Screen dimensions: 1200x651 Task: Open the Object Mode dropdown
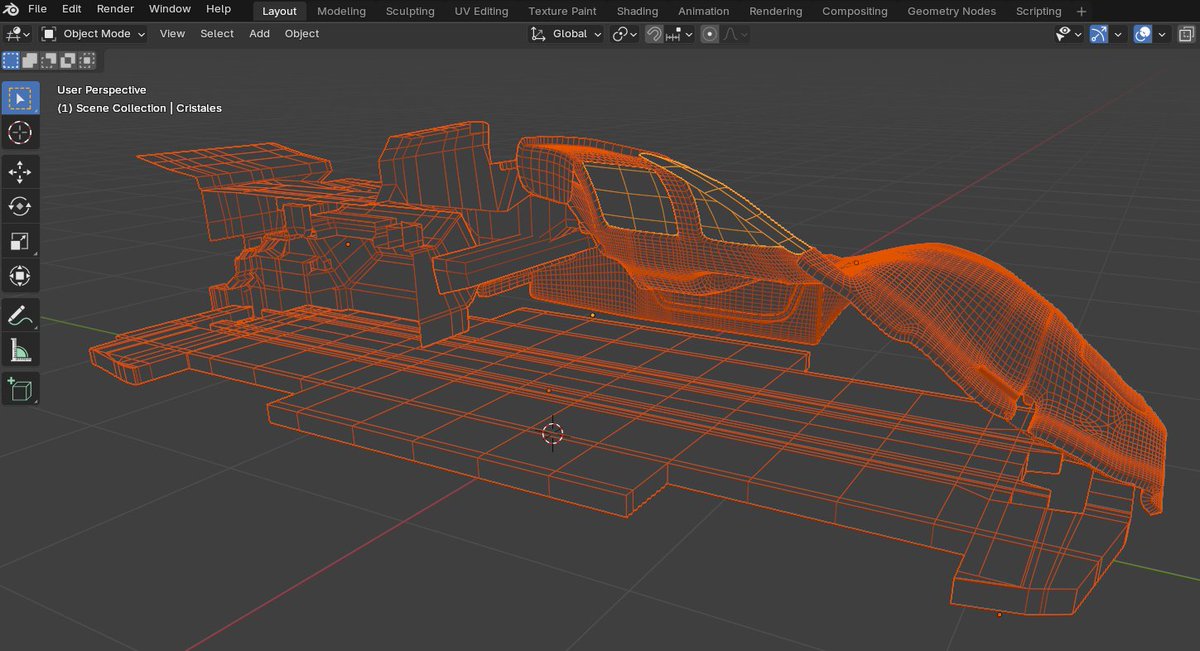tap(92, 33)
